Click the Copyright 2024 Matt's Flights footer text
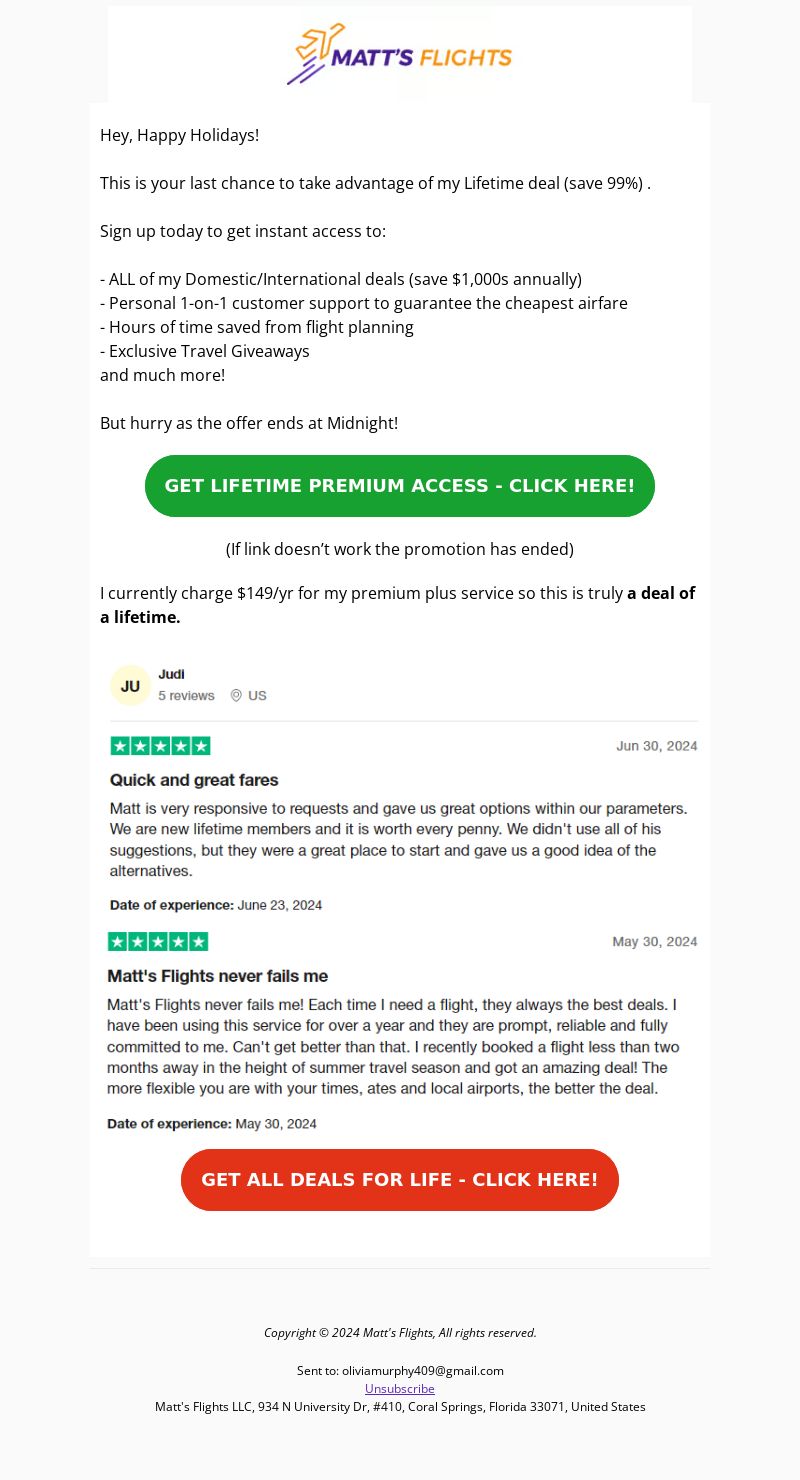Viewport: 800px width, 1480px height. pyautogui.click(x=400, y=1333)
